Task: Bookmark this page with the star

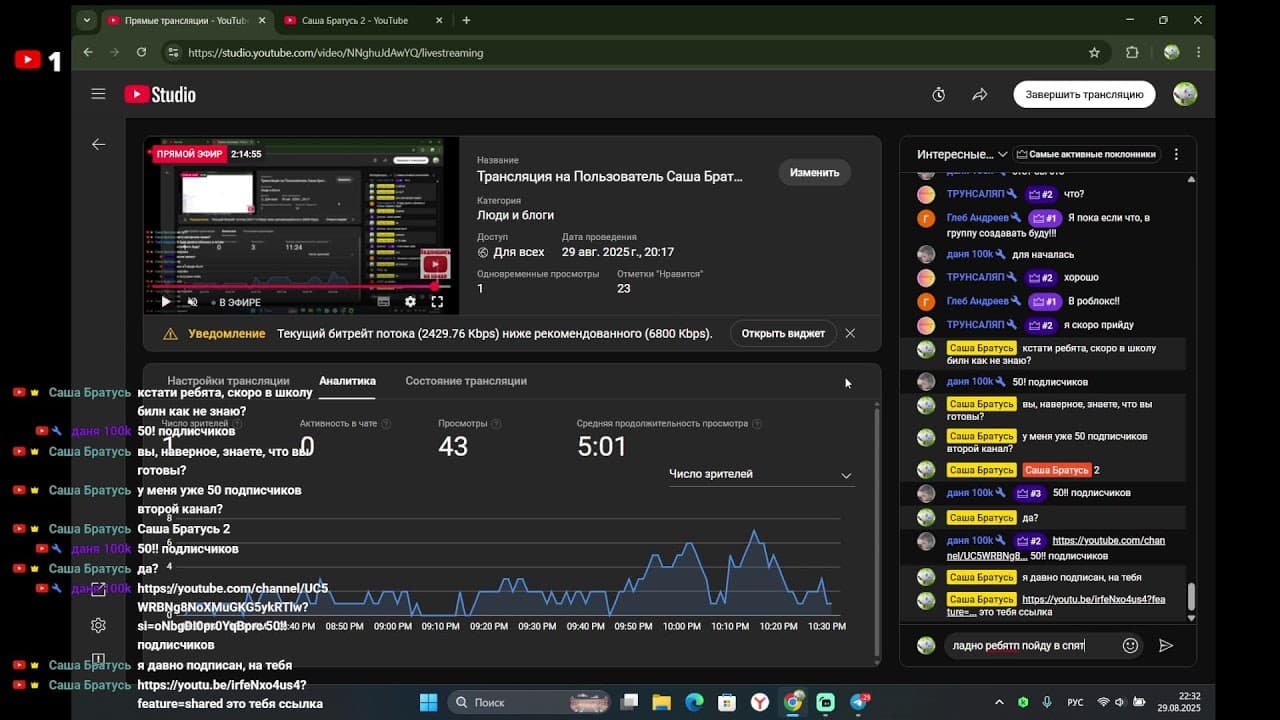Action: (1094, 52)
